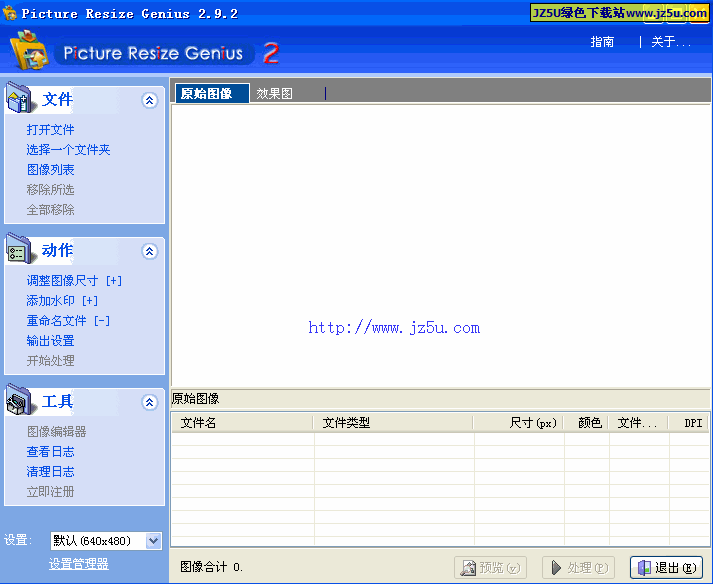This screenshot has width=713, height=584.
Task: Switch to the 原始图像 tab
Action: coord(212,93)
